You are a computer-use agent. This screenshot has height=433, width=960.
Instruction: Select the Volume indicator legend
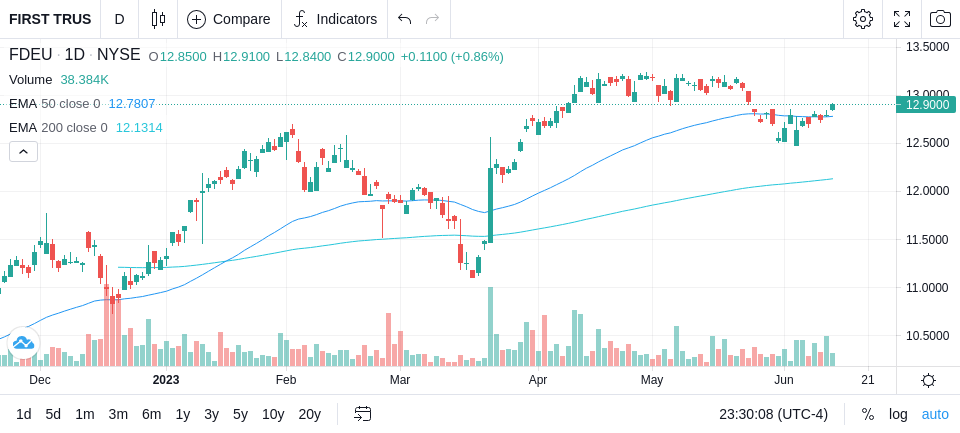[x=31, y=80]
